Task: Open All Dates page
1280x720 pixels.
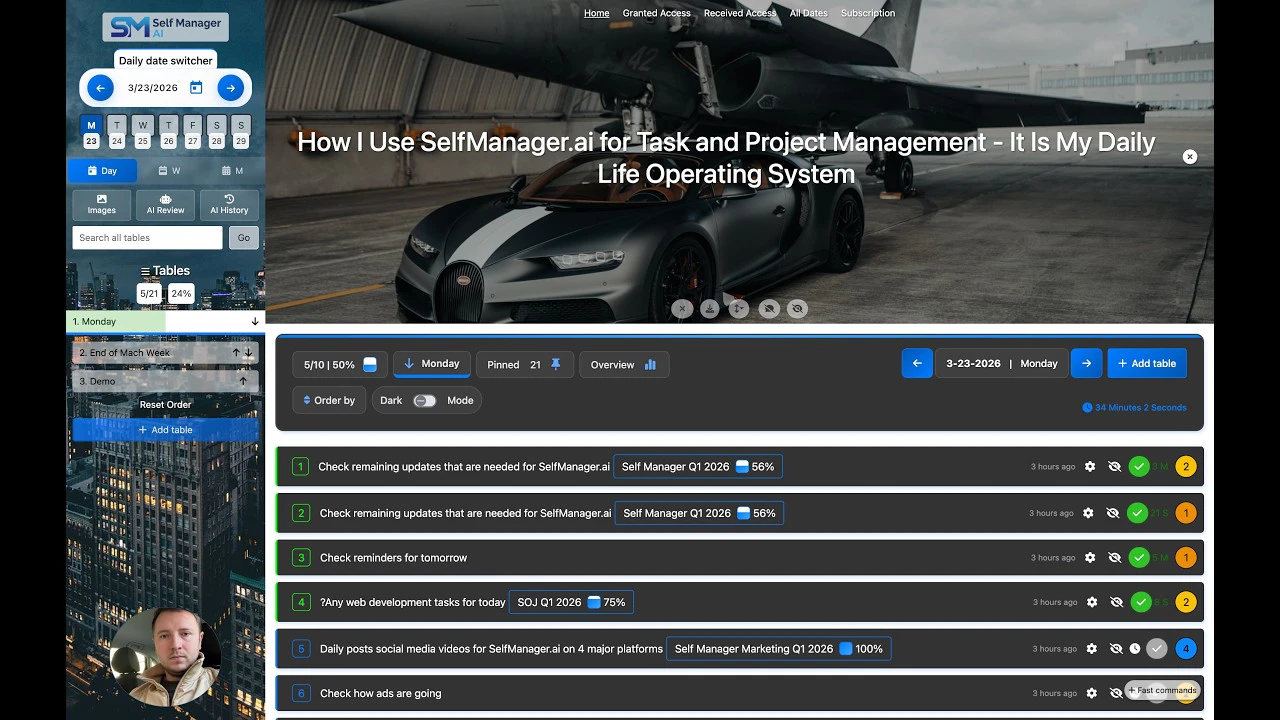Action: (809, 13)
